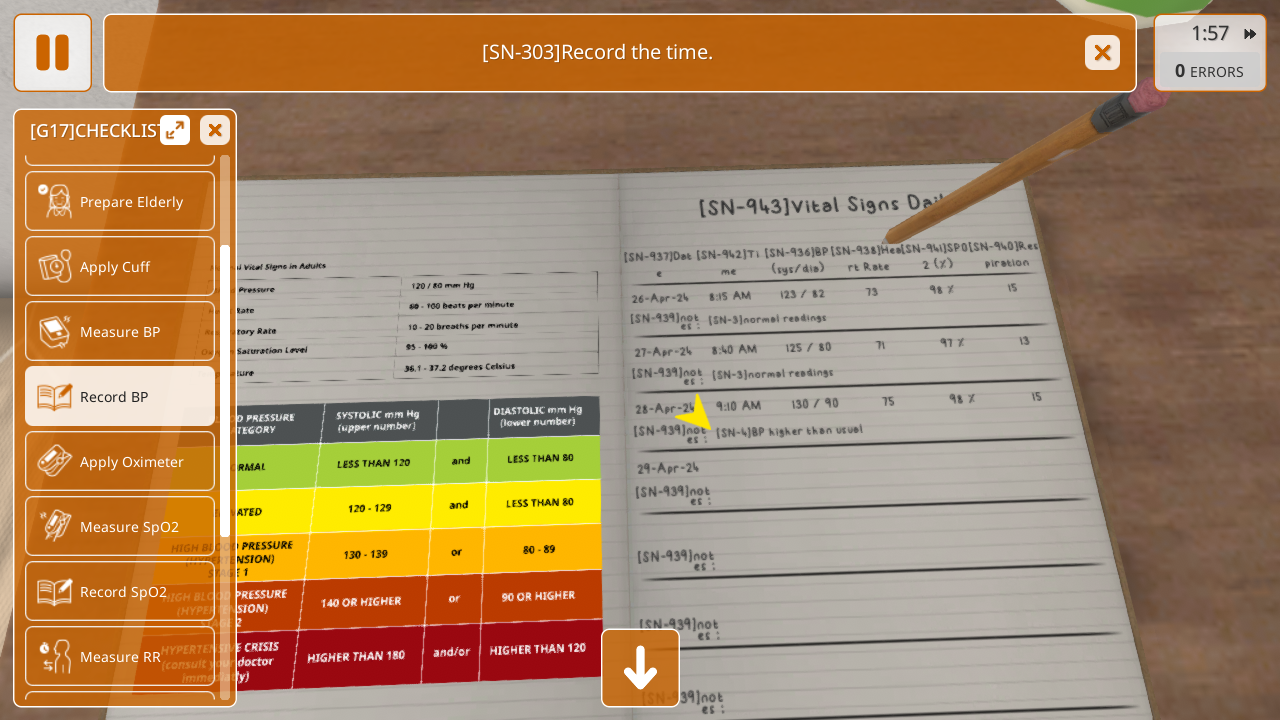Pause the simulation
Screen dimensions: 1280x720
(52, 52)
